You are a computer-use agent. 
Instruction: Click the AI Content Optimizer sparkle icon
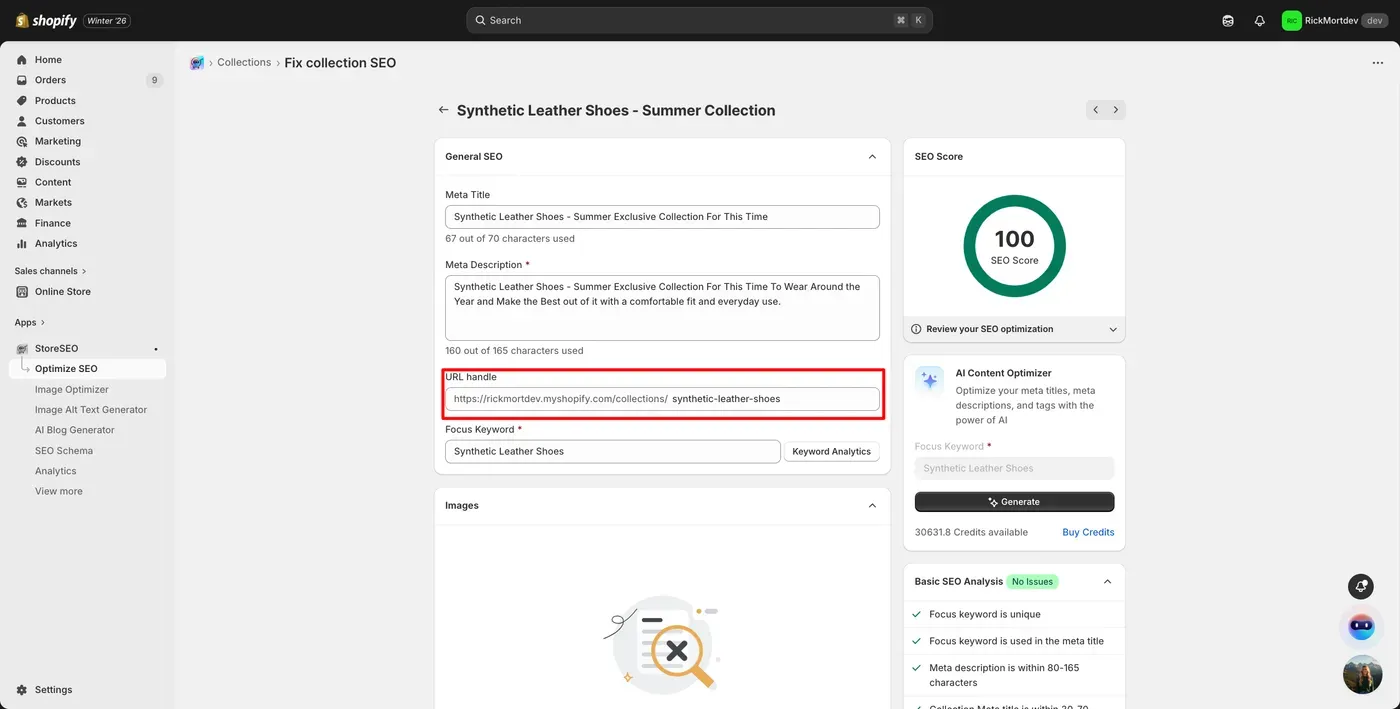coord(930,380)
